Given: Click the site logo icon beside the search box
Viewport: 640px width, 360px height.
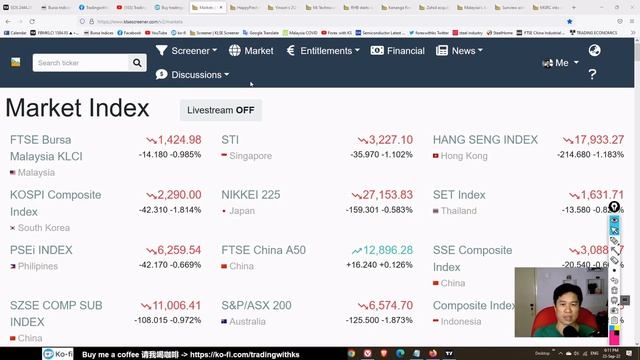Looking at the screenshot, I should tap(16, 62).
